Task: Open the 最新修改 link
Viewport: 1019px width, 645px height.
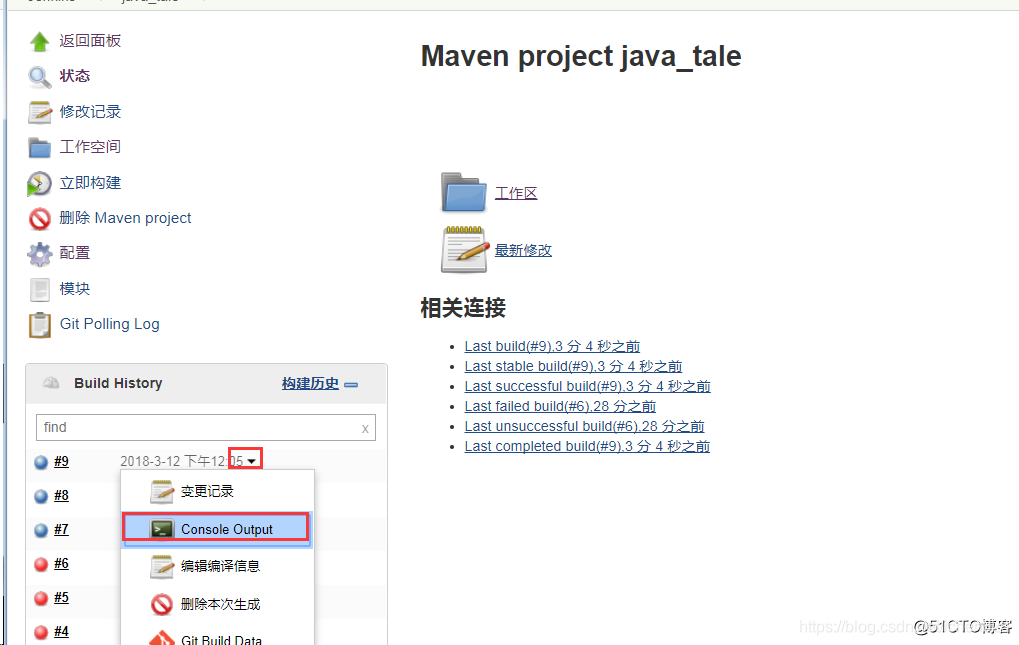Action: [x=523, y=250]
